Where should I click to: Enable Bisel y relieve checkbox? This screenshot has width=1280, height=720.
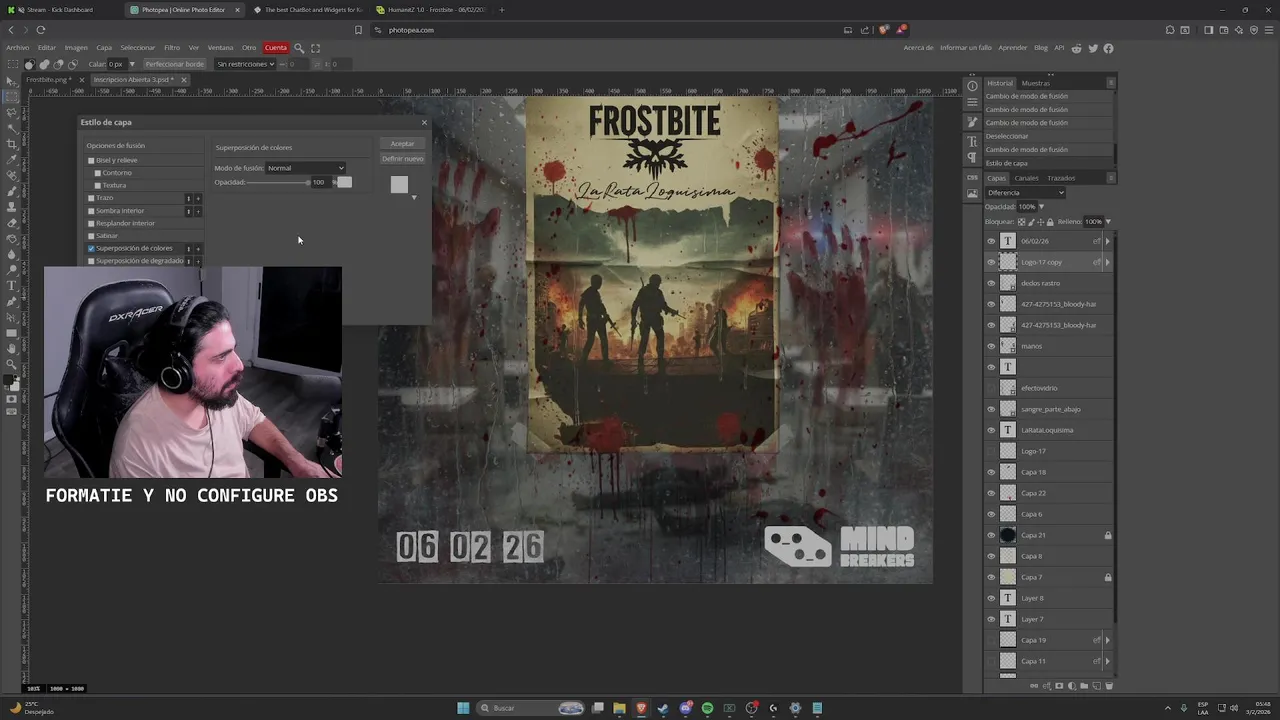[91, 160]
